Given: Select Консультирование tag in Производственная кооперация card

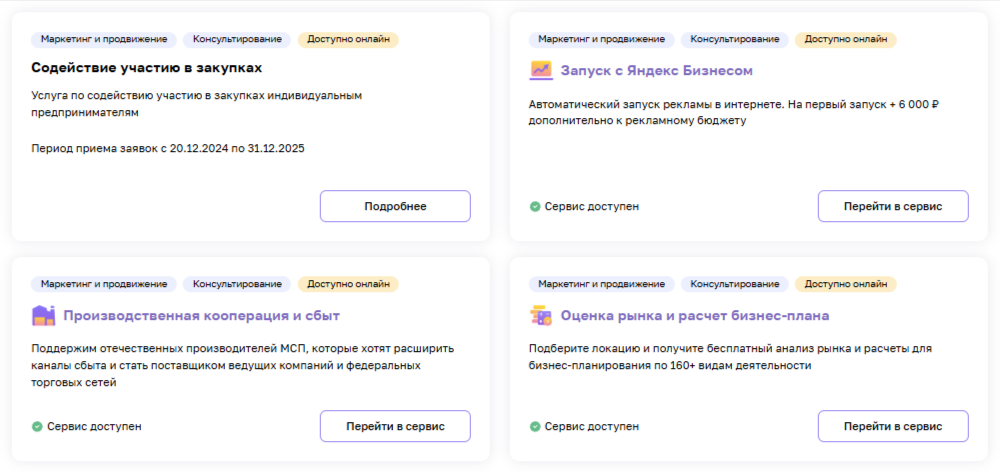Looking at the screenshot, I should pyautogui.click(x=237, y=284).
